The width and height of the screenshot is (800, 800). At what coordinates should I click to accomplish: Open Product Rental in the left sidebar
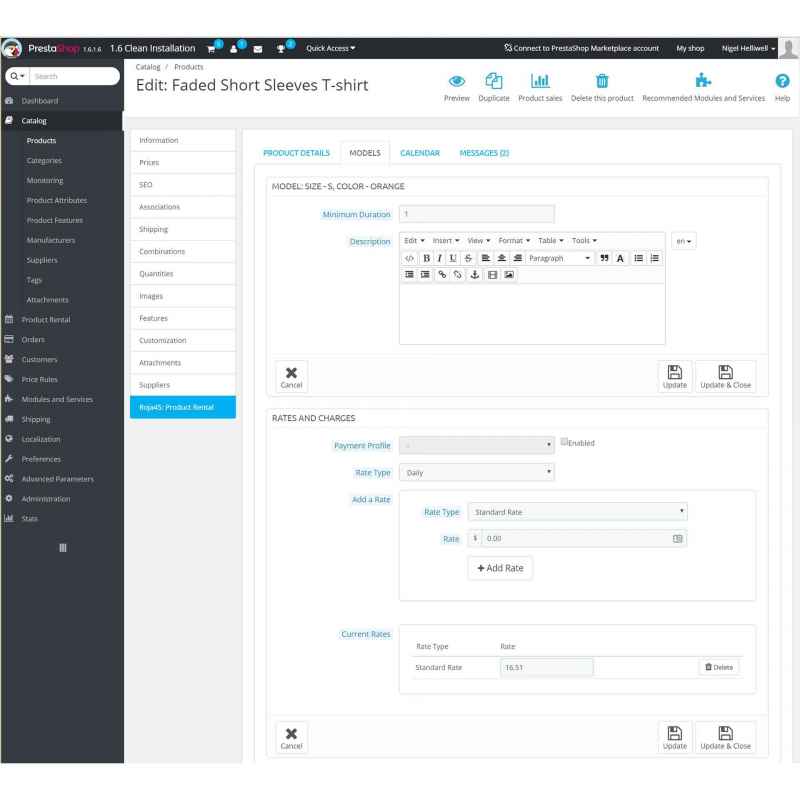(45, 320)
